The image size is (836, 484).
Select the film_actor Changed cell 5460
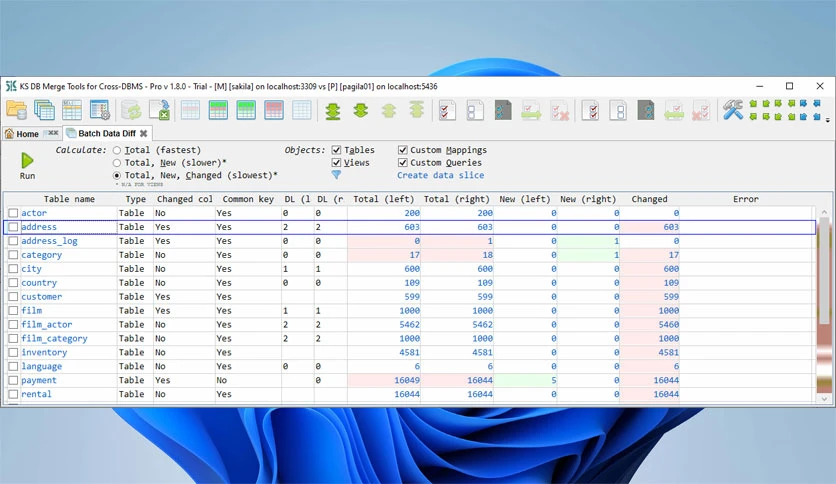click(x=649, y=325)
